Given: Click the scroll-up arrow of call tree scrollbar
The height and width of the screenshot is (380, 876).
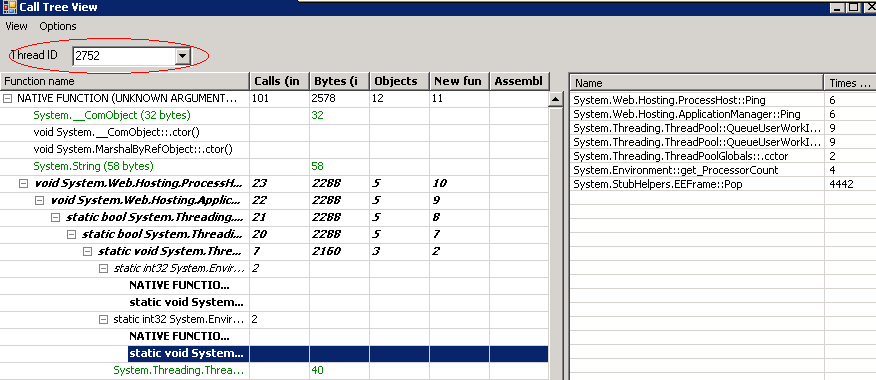Looking at the screenshot, I should pyautogui.click(x=555, y=99).
